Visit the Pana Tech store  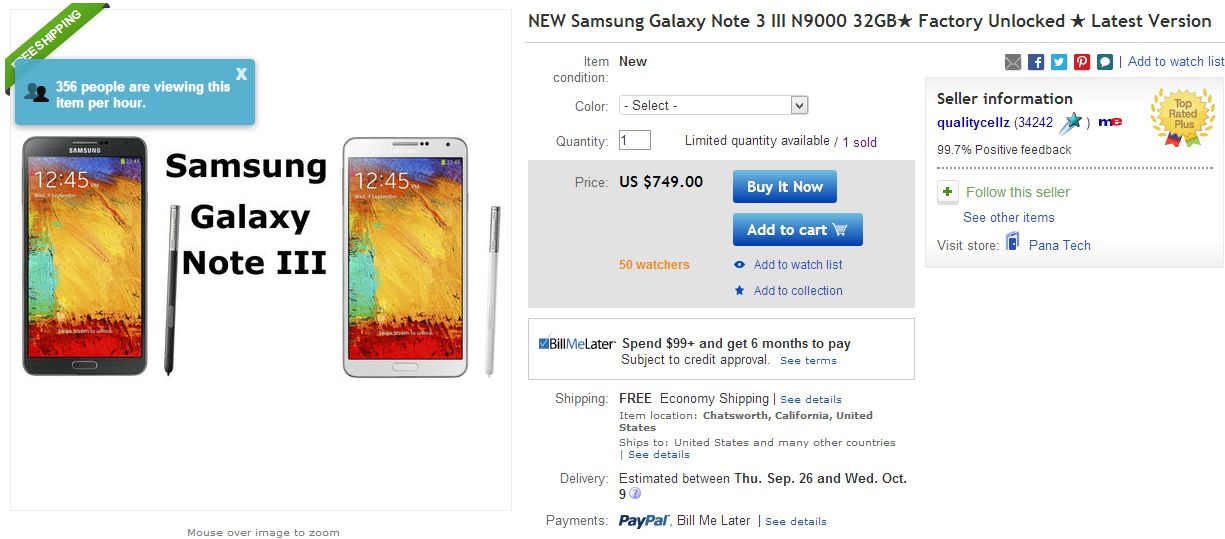(x=1059, y=245)
